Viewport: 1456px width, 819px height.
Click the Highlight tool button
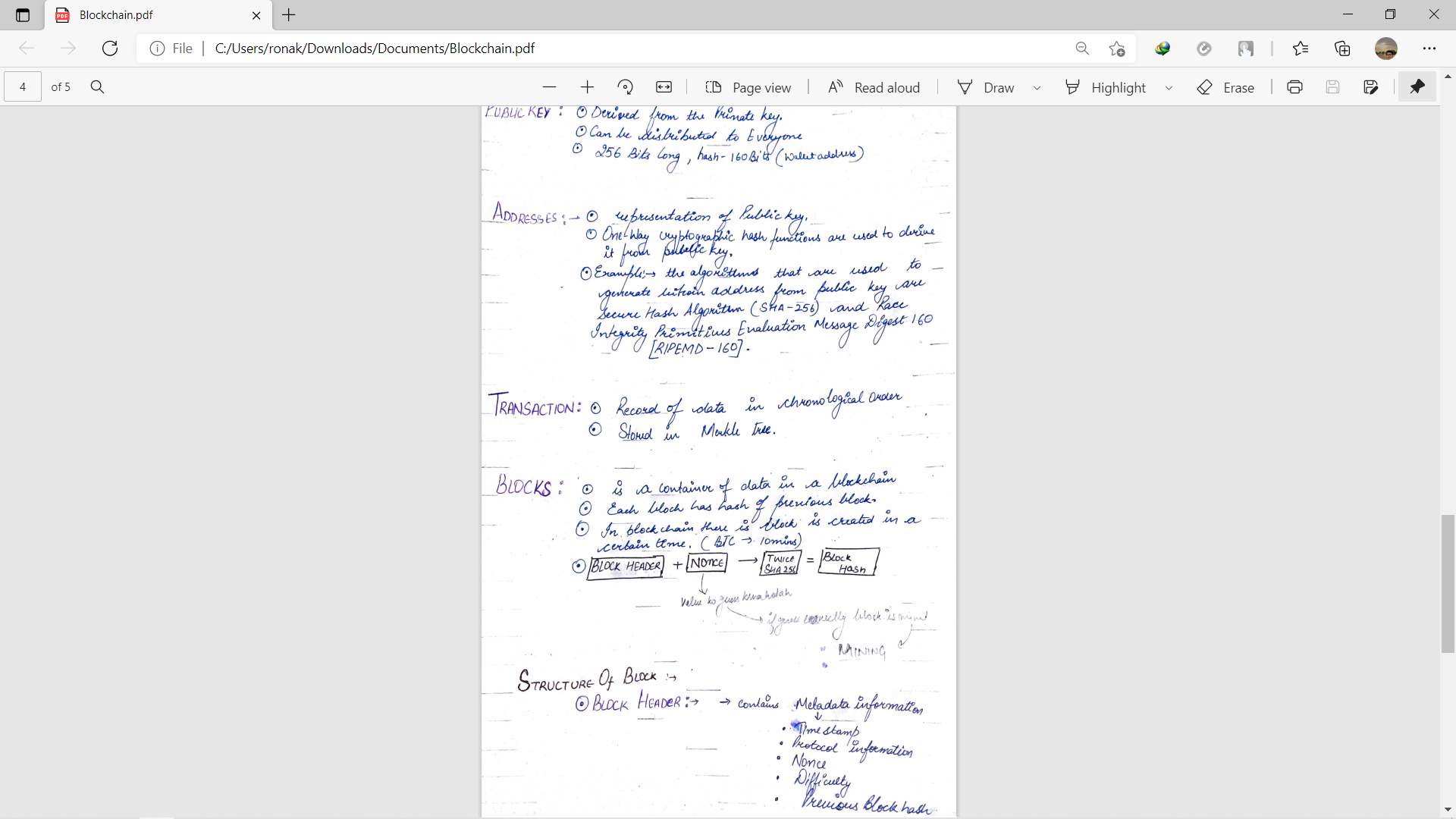[x=1106, y=87]
